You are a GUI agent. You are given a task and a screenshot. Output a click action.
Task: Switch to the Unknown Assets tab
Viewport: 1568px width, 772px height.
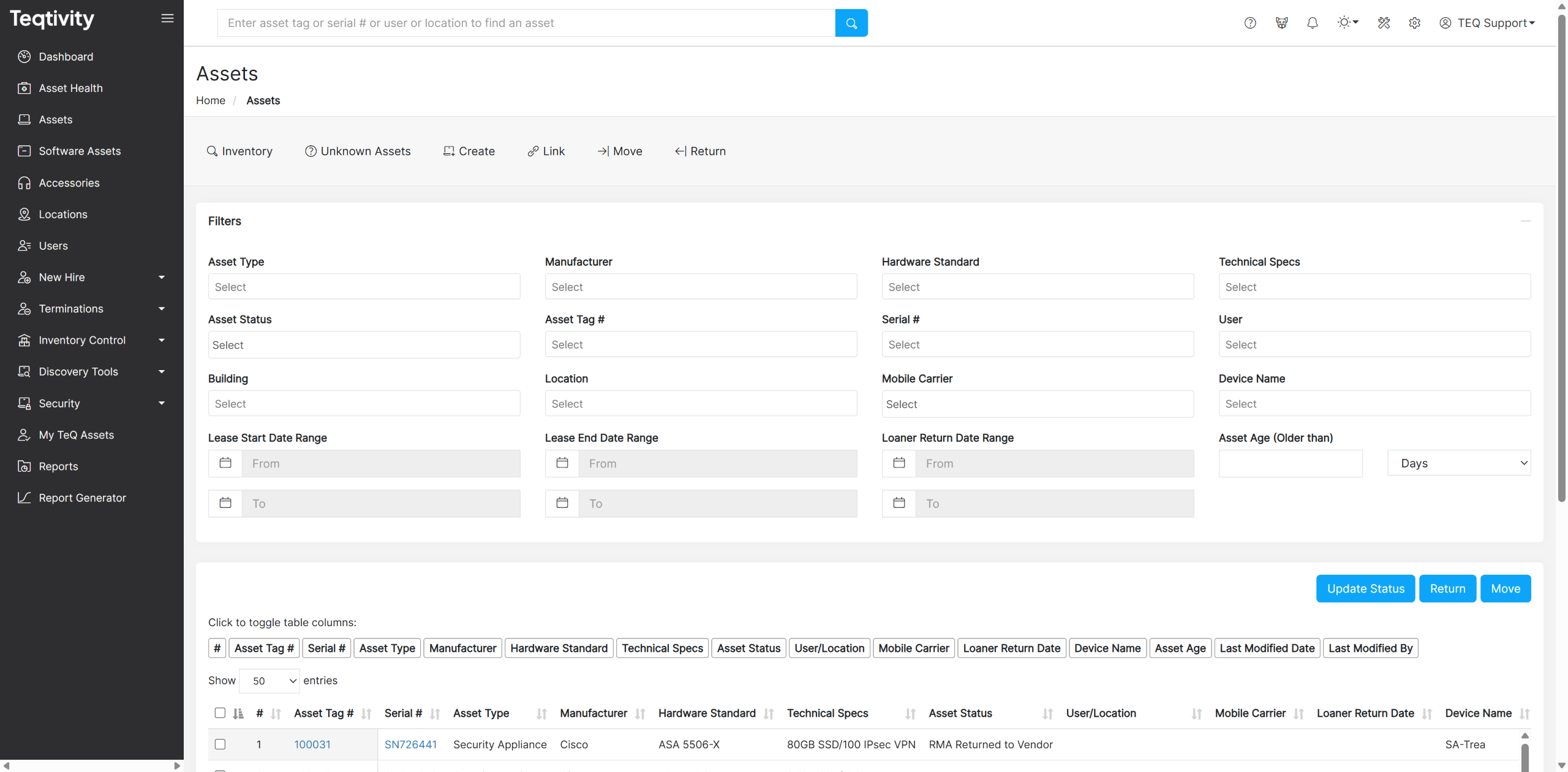point(358,151)
